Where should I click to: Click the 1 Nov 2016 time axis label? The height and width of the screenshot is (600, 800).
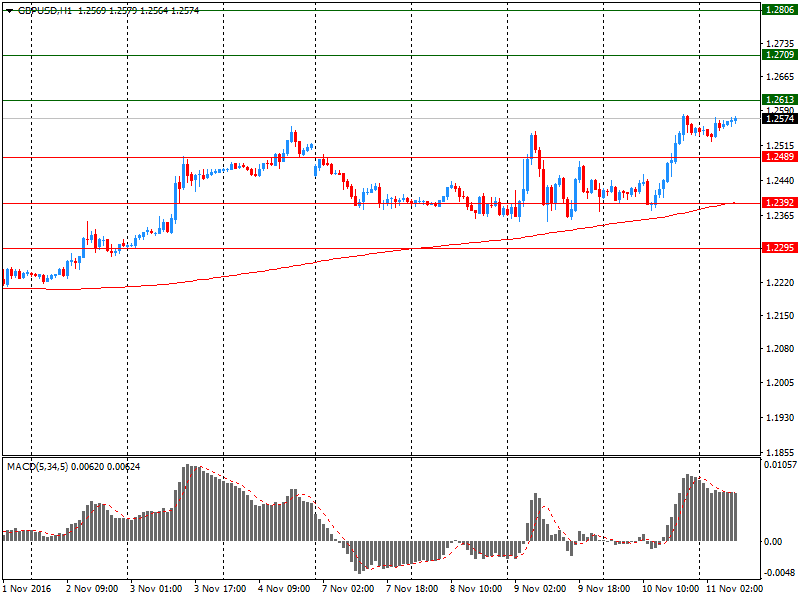coord(27,588)
